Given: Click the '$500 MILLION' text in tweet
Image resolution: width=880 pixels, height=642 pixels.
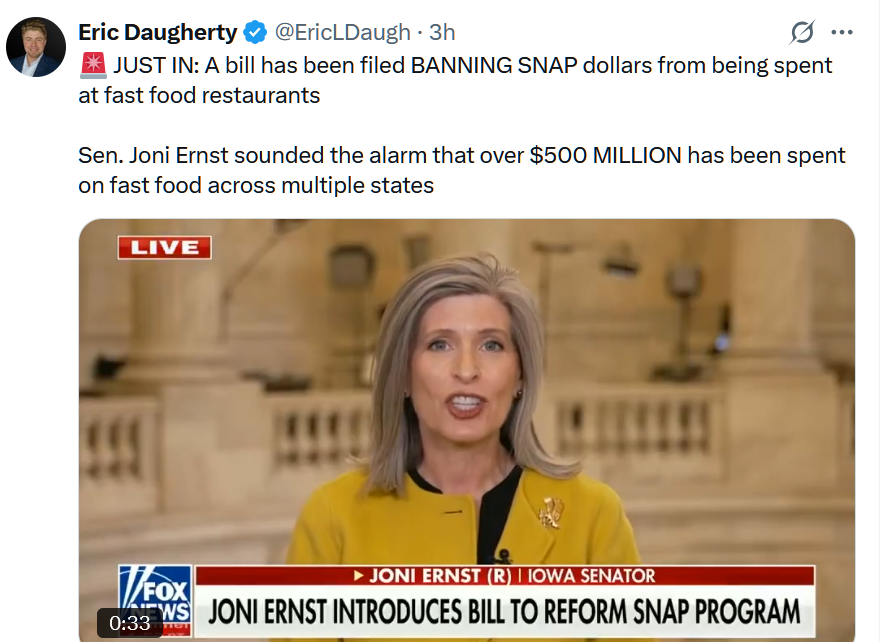Looking at the screenshot, I should [x=606, y=155].
